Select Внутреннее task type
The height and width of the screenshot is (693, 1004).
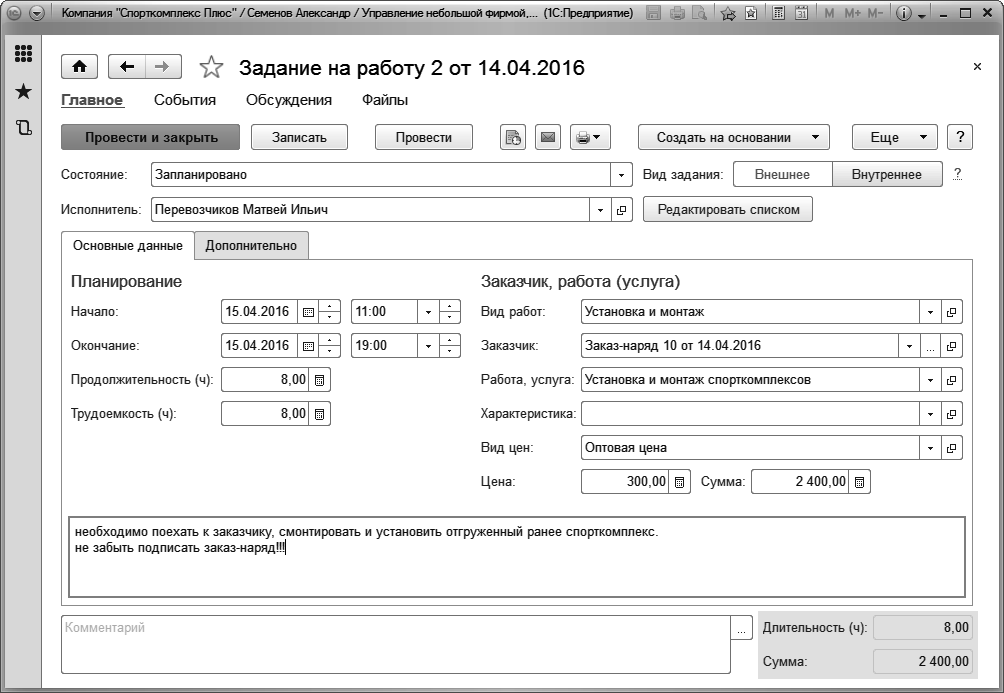coord(887,174)
